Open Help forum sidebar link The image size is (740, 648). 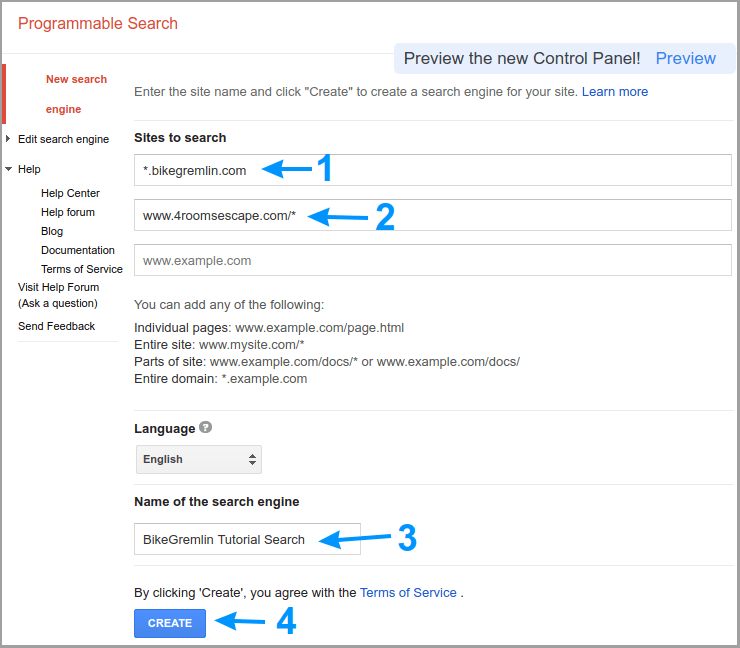point(68,212)
